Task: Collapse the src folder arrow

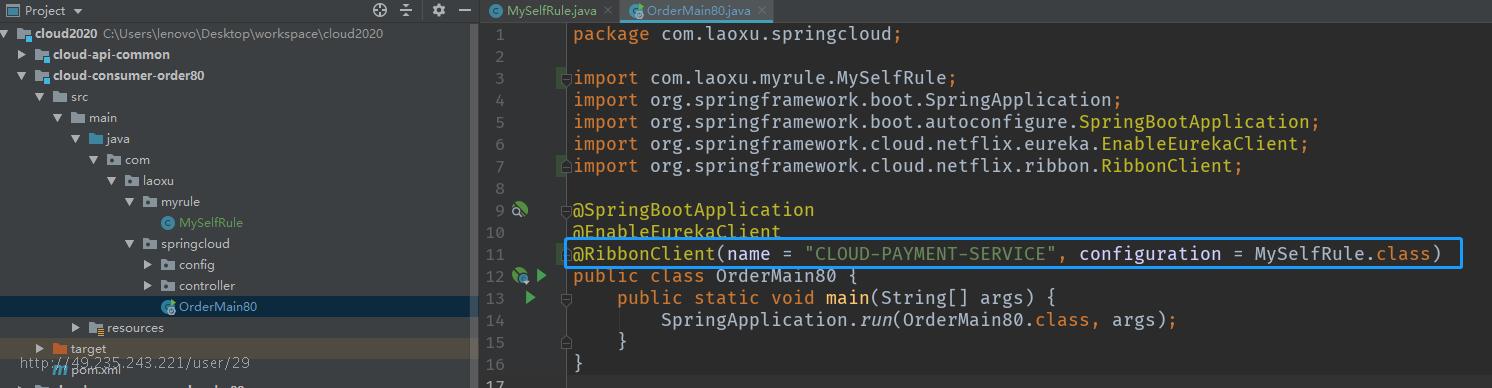Action: (40, 97)
